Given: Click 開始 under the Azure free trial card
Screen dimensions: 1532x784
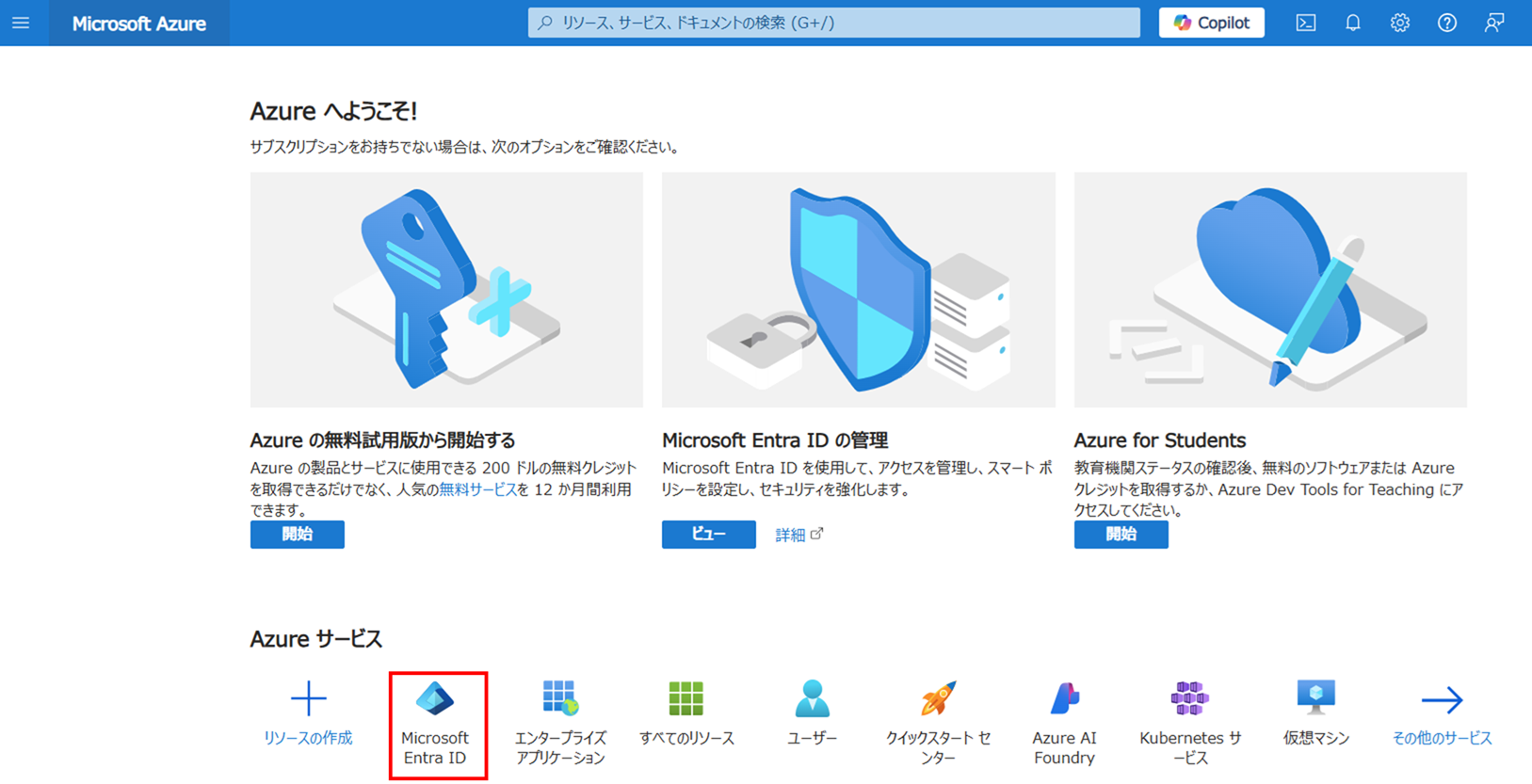Looking at the screenshot, I should point(298,535).
